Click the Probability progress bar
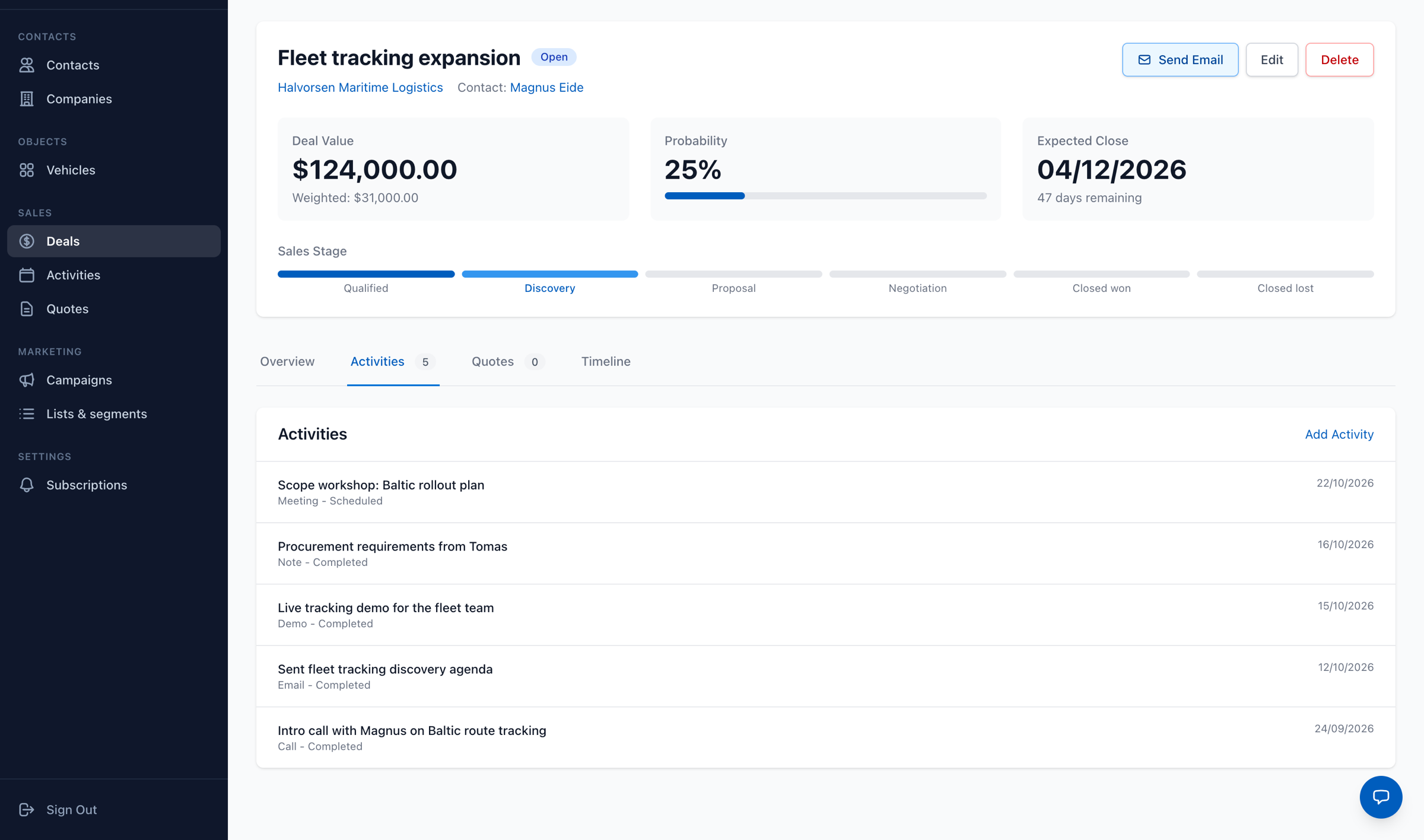 825,196
